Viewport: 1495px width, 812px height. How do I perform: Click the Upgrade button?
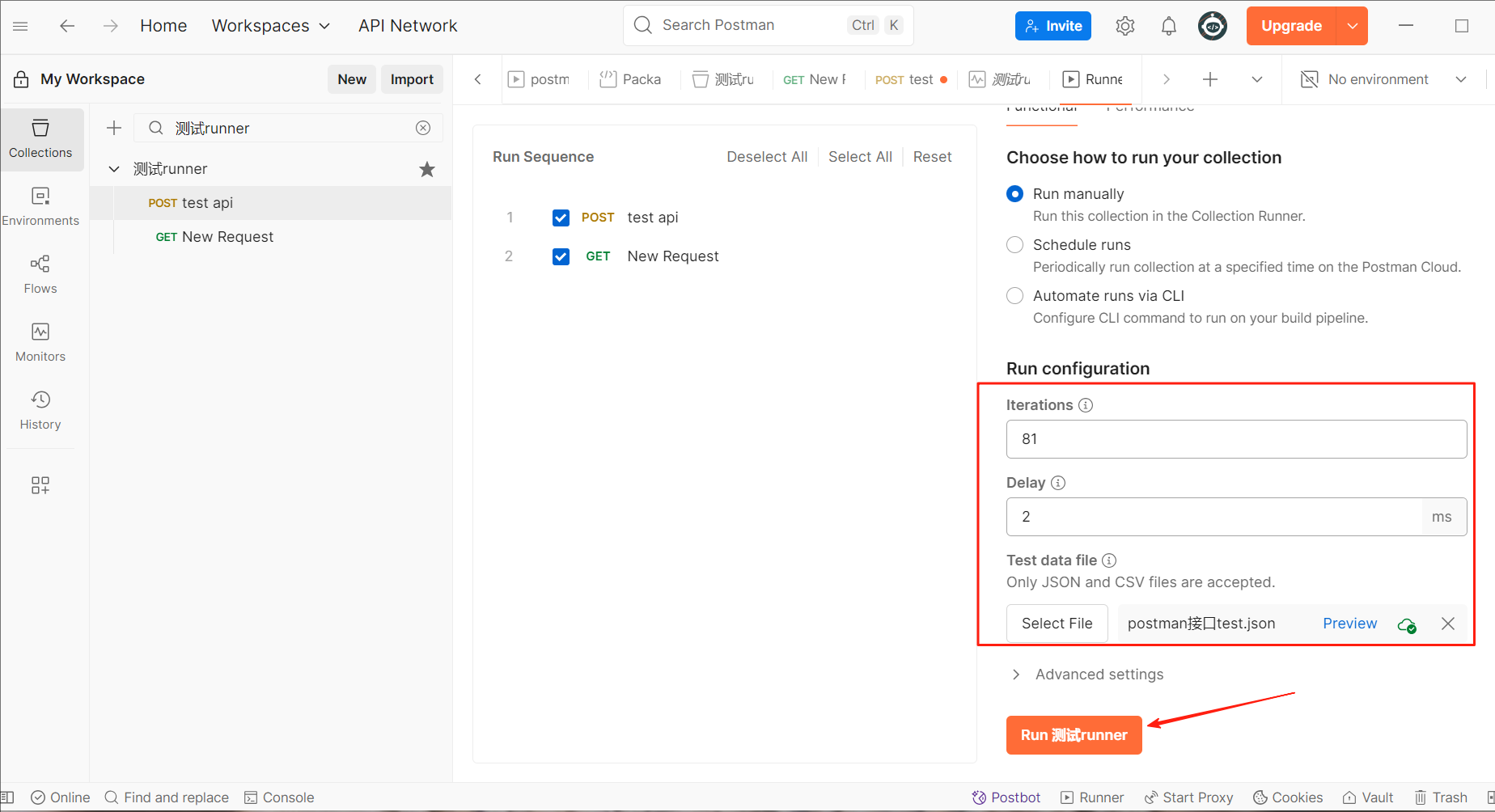[x=1291, y=26]
